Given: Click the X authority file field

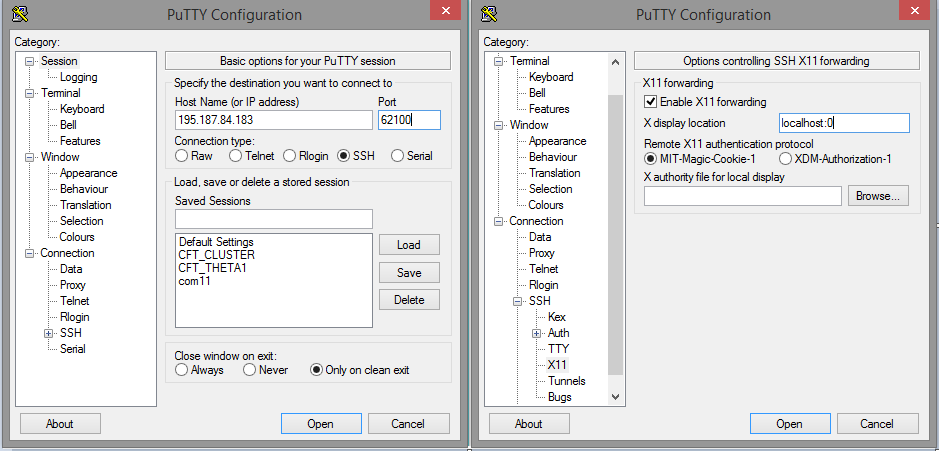Looking at the screenshot, I should point(743,196).
